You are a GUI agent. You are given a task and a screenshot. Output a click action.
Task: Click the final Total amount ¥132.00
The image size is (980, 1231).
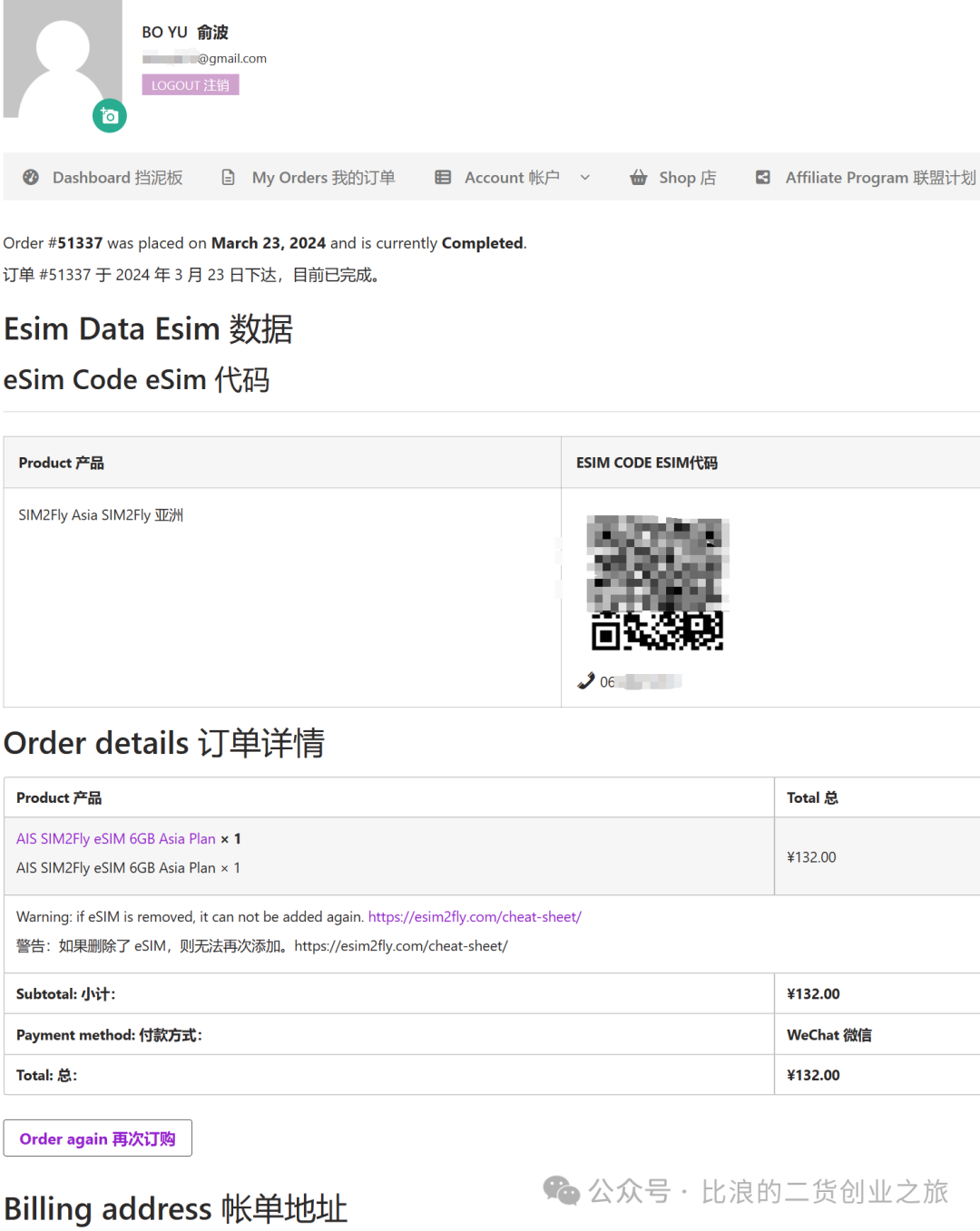pyautogui.click(x=813, y=1075)
